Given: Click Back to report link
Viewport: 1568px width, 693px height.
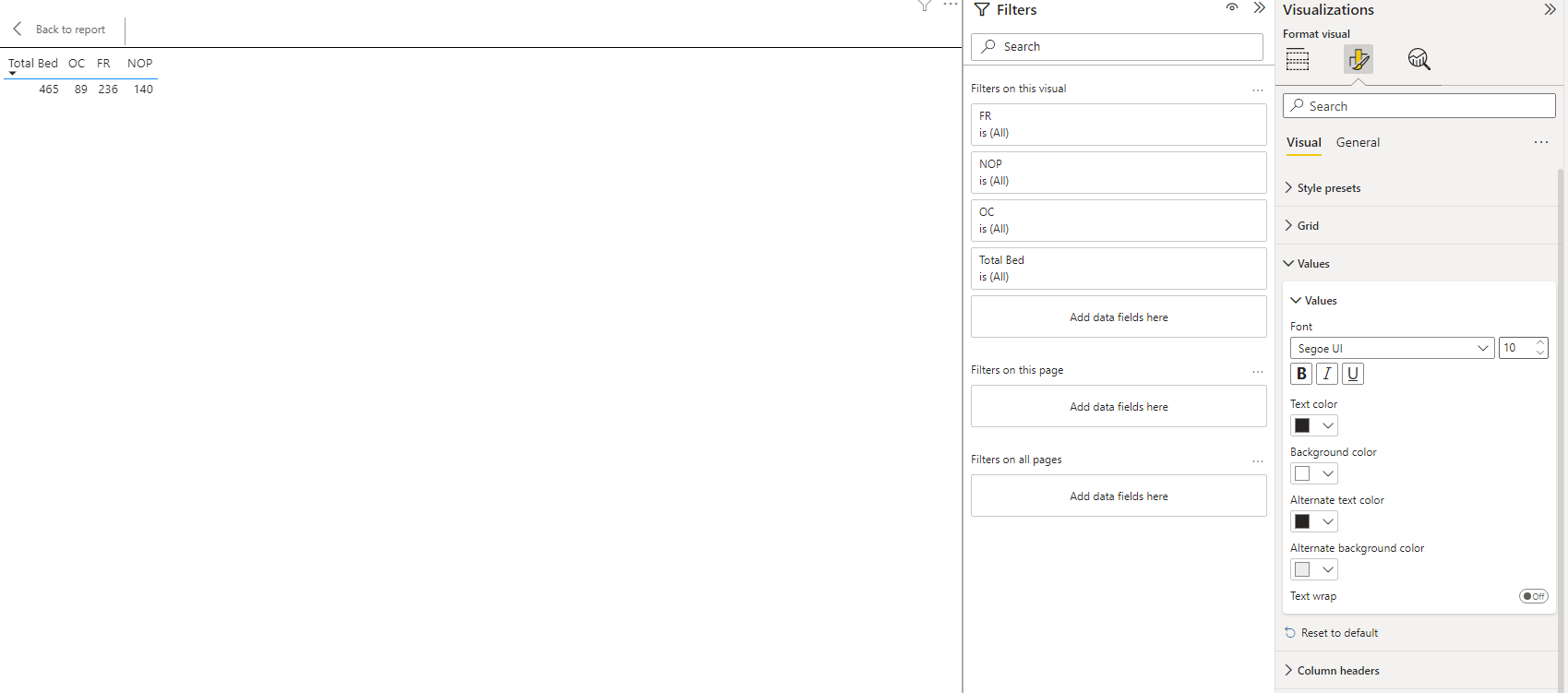Looking at the screenshot, I should tap(70, 30).
